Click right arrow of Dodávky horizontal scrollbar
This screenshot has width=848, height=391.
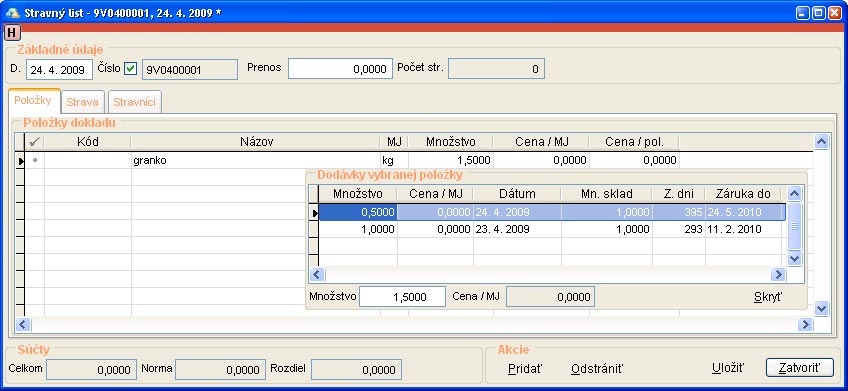tap(778, 275)
